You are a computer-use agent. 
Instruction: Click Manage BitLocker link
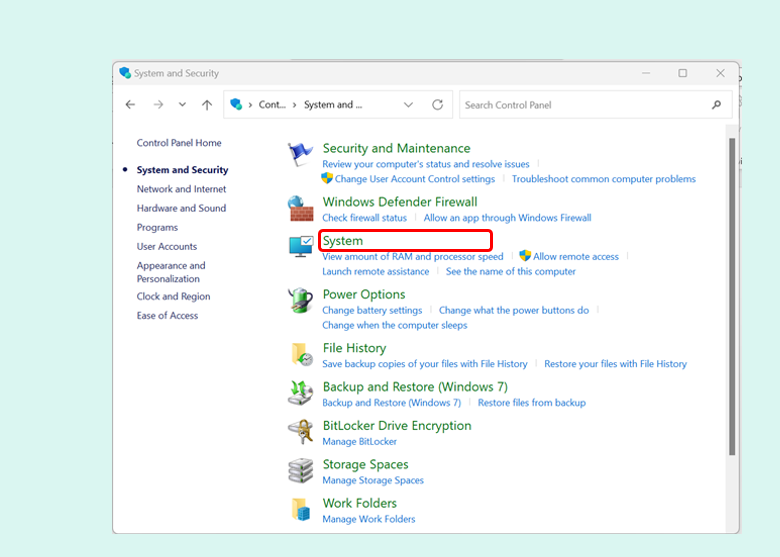[360, 442]
